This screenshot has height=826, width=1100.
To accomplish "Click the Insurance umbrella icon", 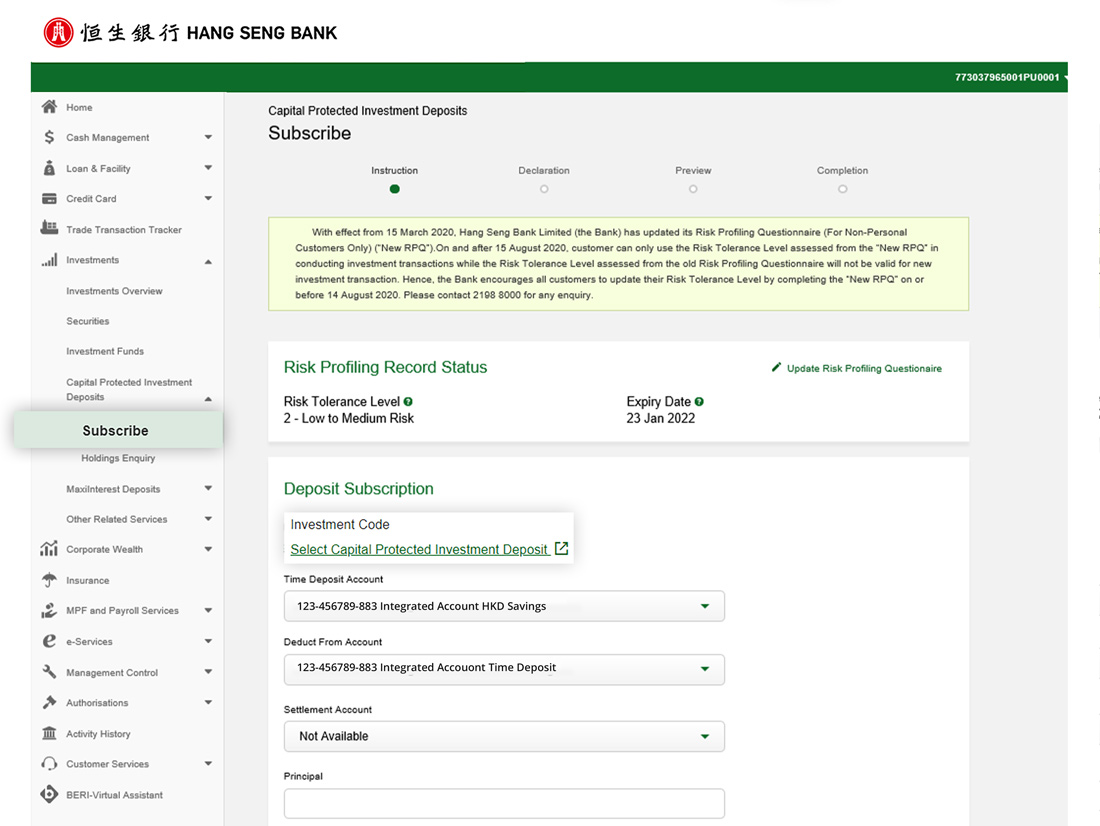I will 49,580.
